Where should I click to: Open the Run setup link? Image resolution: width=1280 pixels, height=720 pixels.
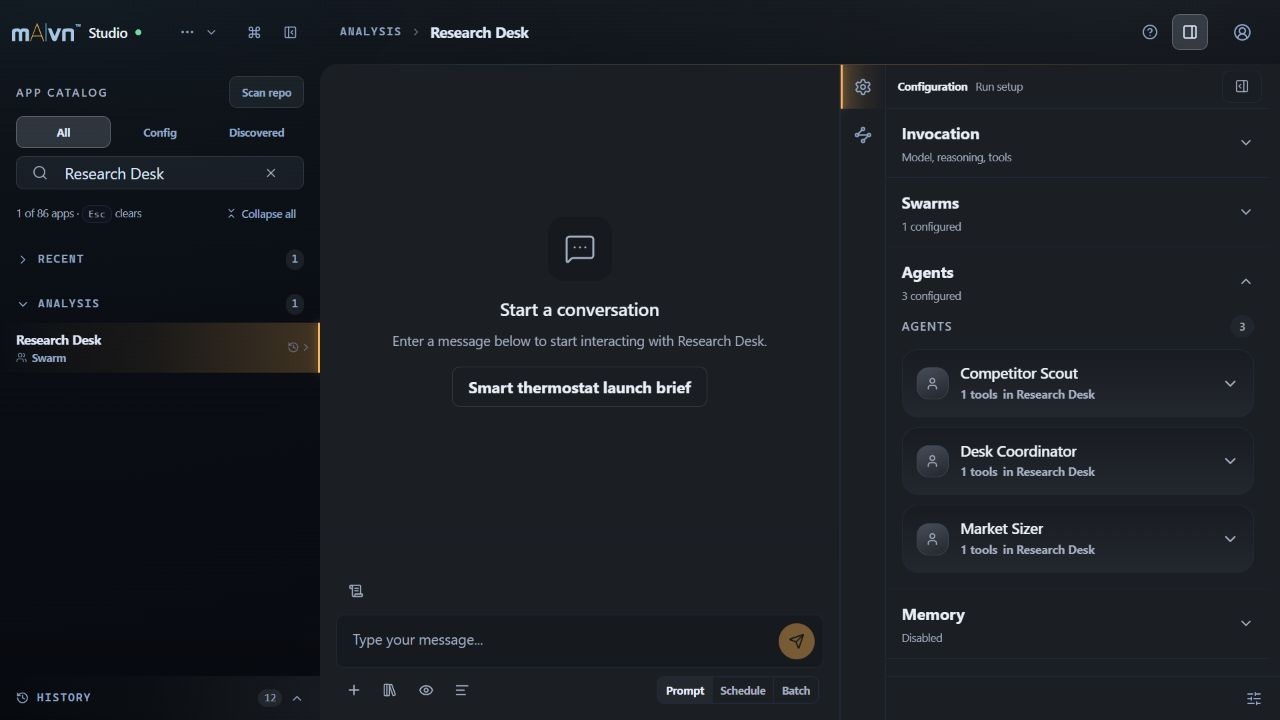(x=999, y=87)
